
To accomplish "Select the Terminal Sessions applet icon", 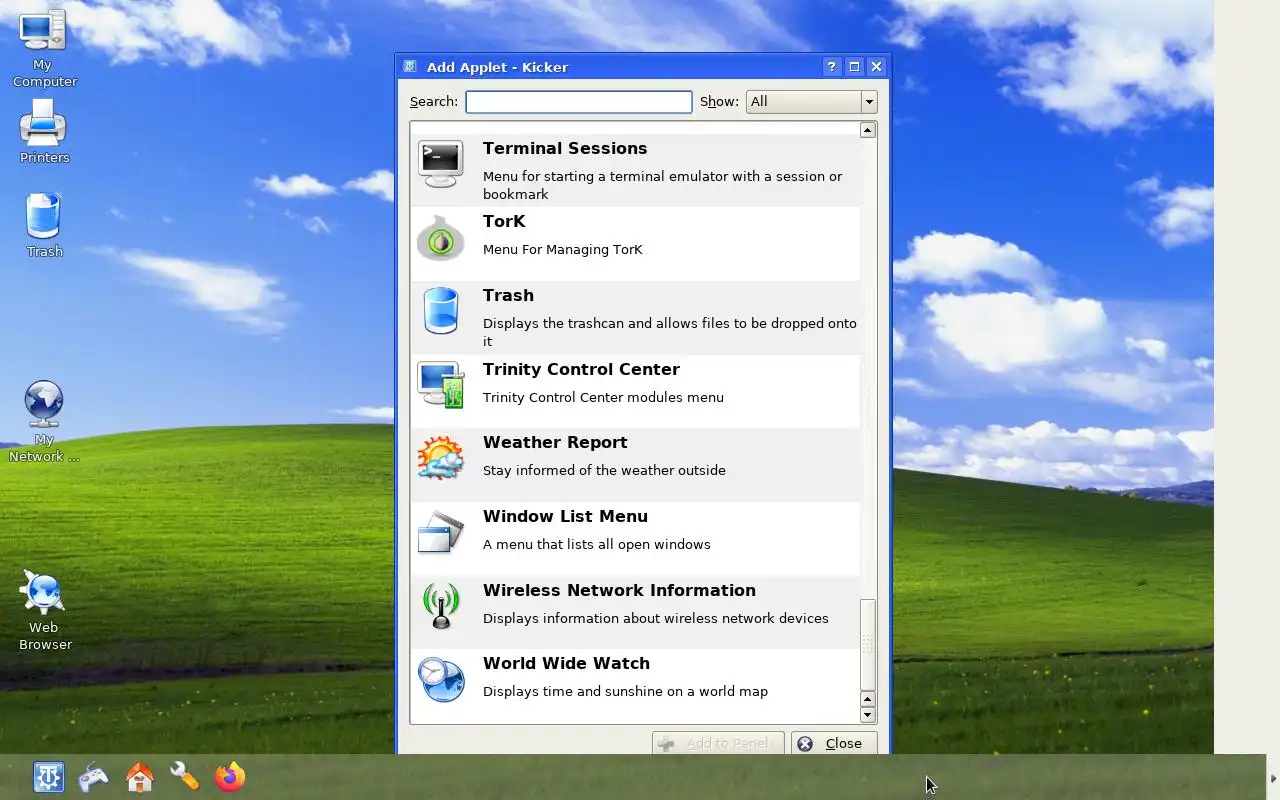I will [x=441, y=164].
